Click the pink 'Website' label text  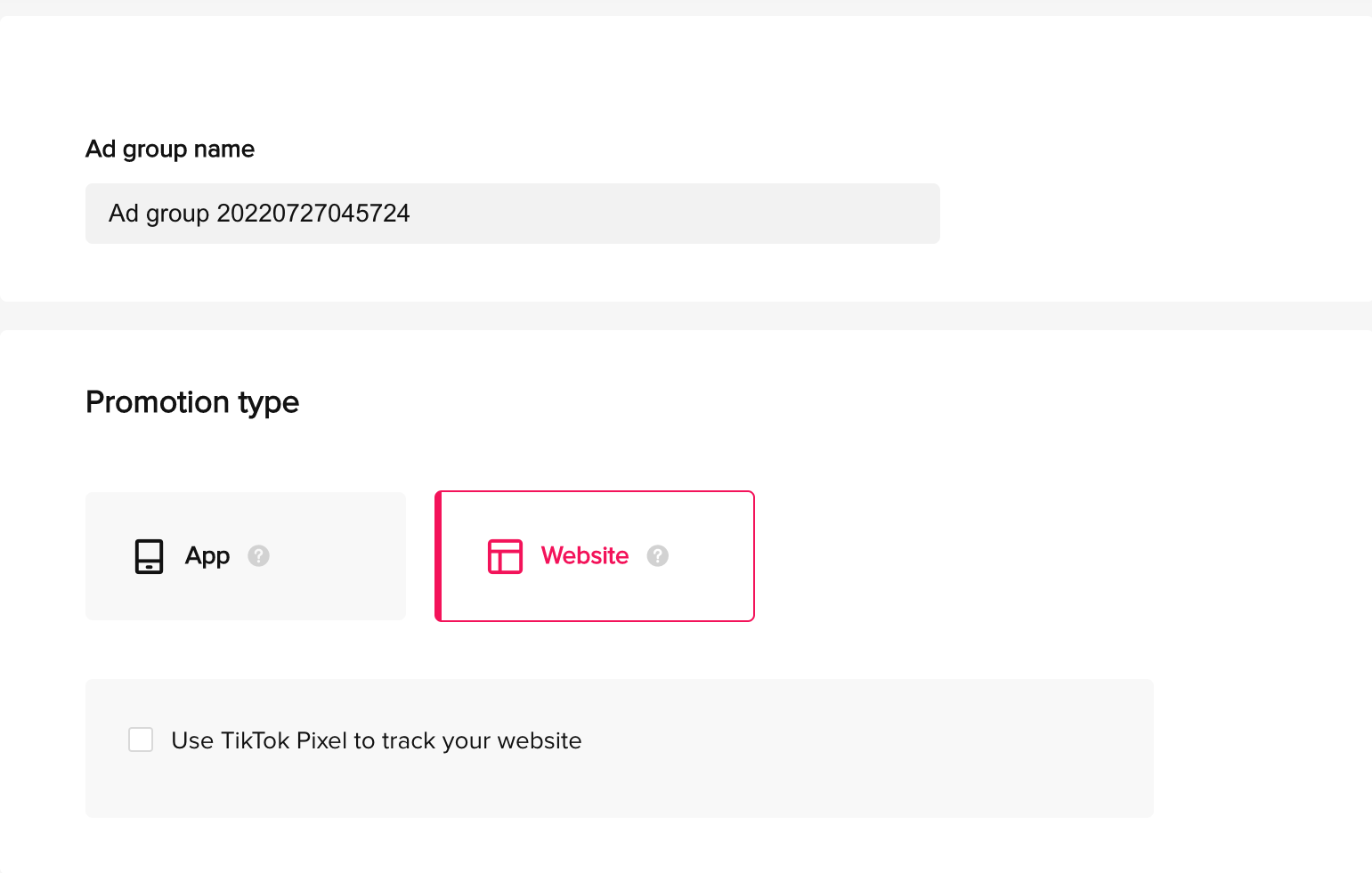[x=585, y=556]
